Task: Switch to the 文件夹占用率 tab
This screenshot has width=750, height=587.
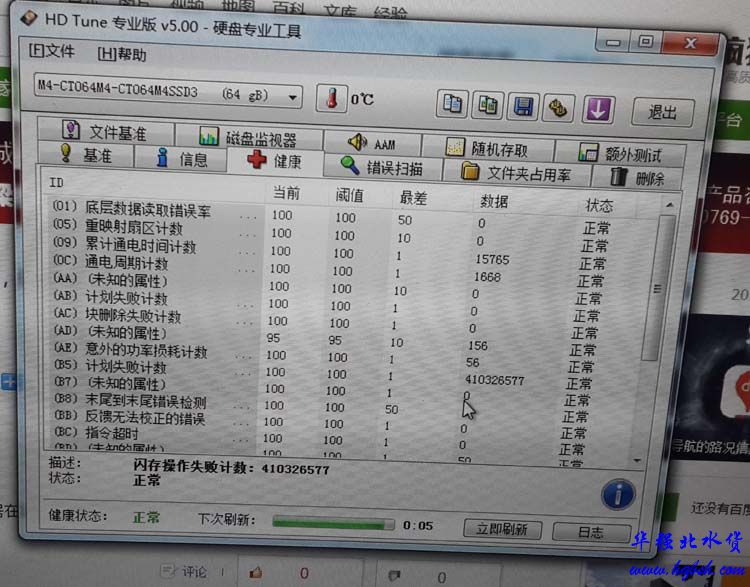Action: pos(517,173)
